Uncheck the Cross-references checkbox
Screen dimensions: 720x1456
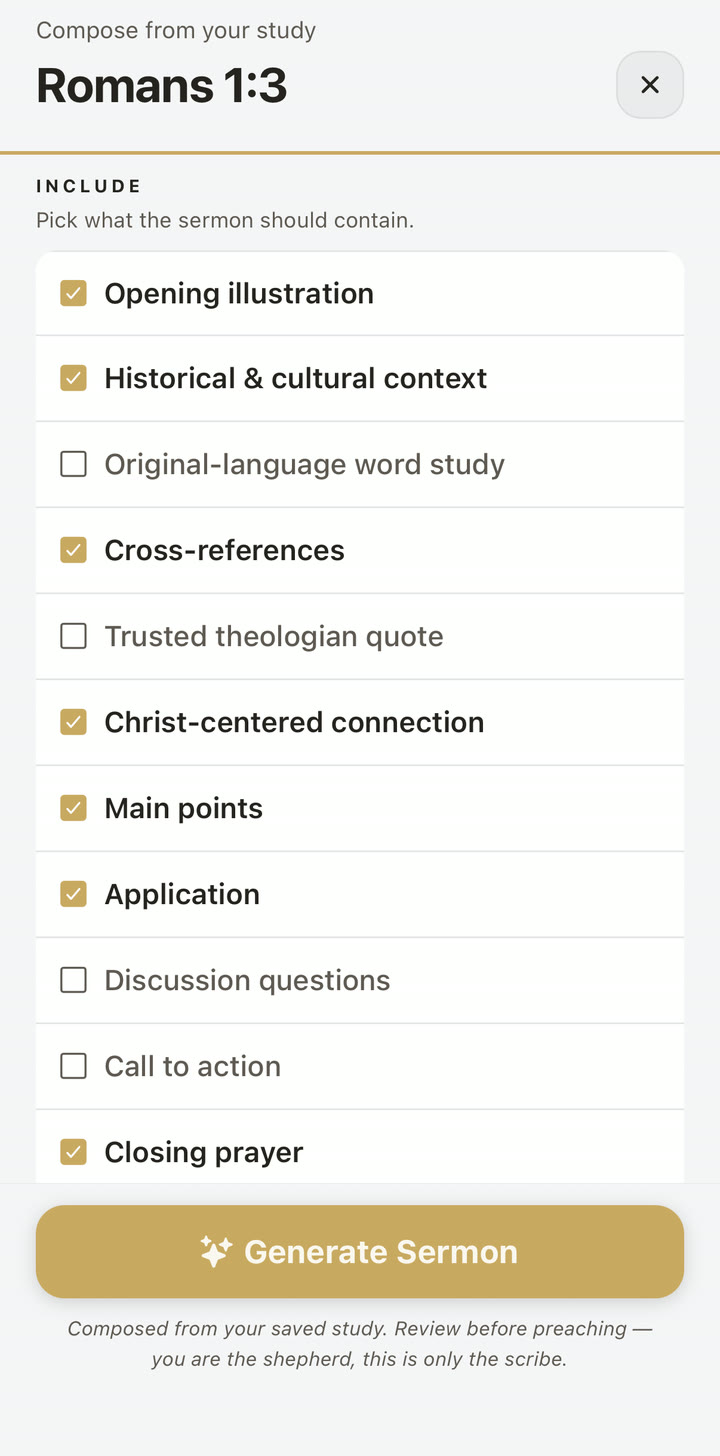(x=73, y=550)
